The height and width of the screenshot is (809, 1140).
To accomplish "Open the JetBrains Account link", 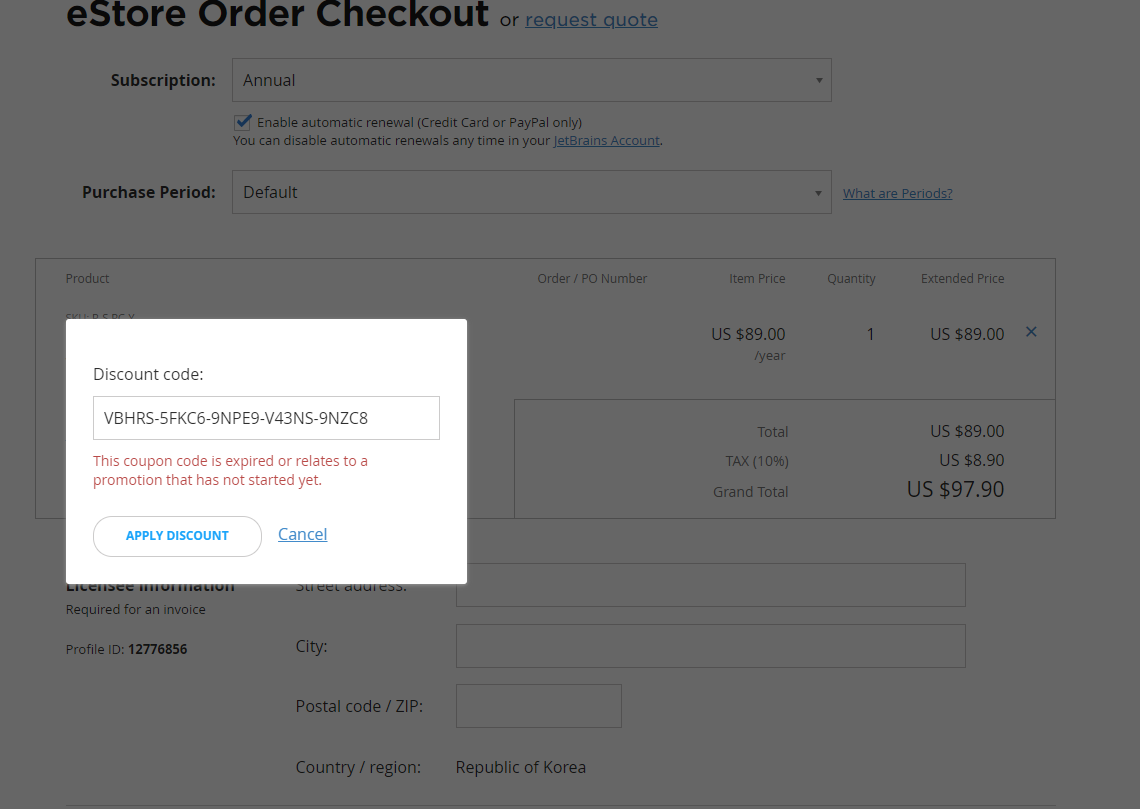I will coord(606,140).
